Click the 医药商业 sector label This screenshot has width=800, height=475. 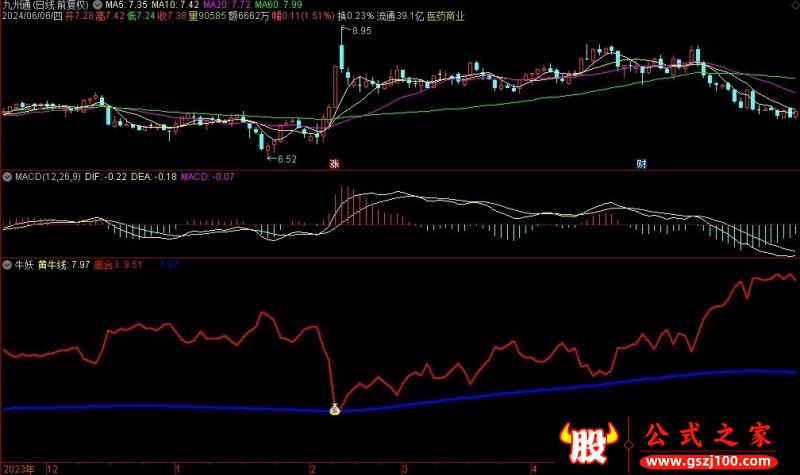click(446, 16)
